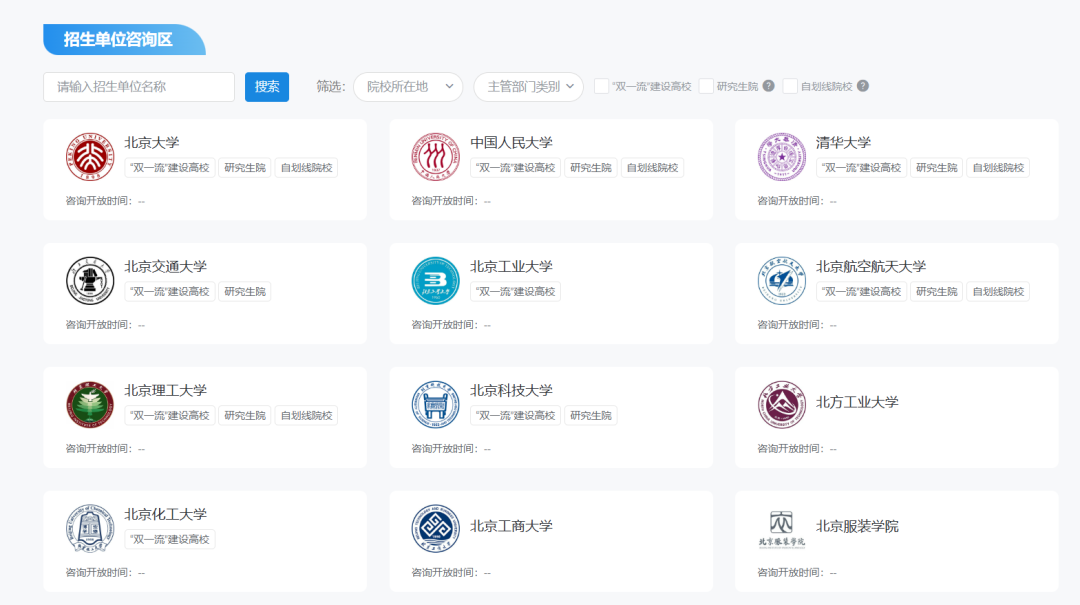Click the 北京工业大学 teal logo
The height and width of the screenshot is (605, 1080).
point(435,281)
